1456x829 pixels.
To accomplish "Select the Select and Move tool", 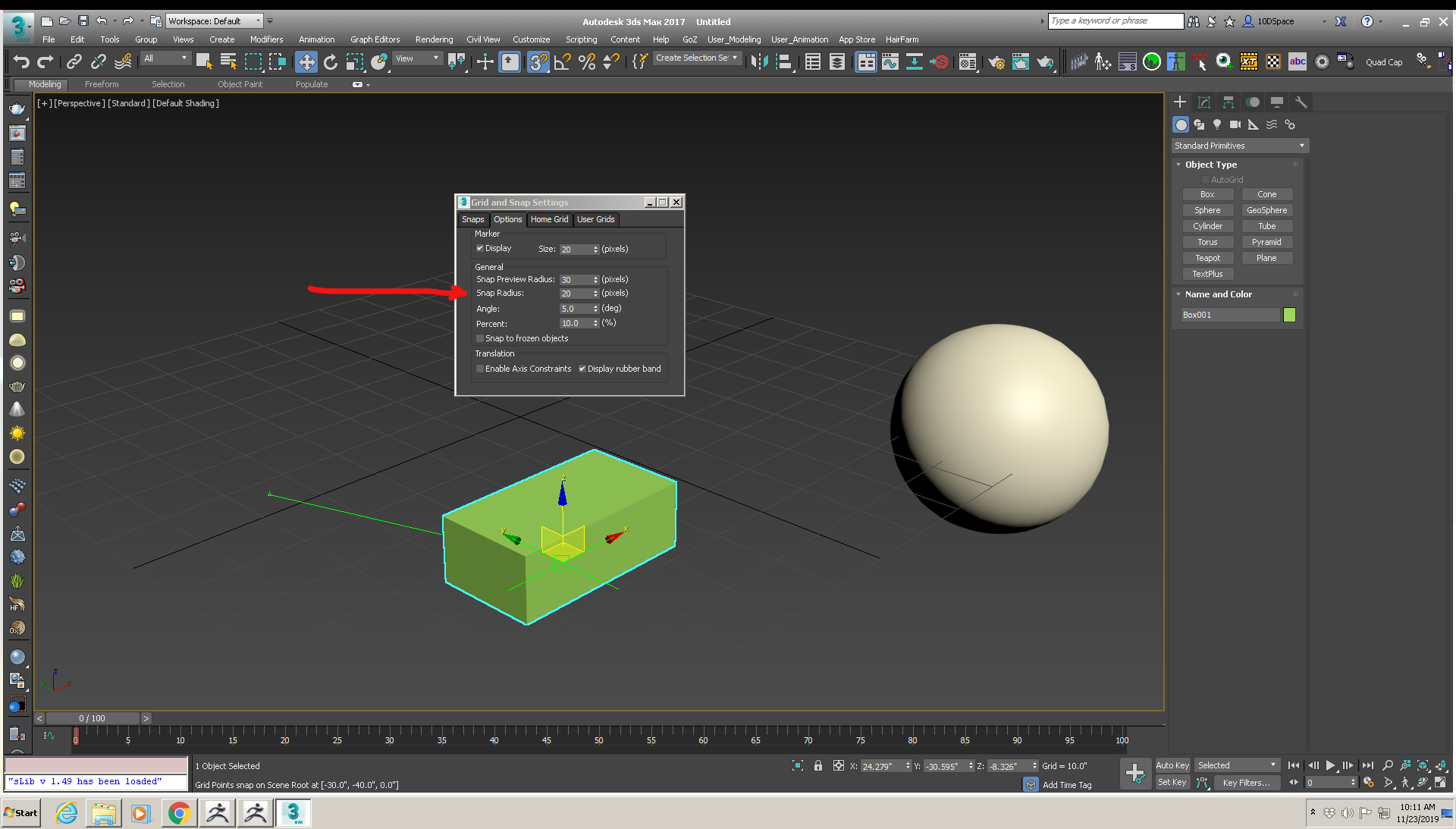I will point(307,62).
